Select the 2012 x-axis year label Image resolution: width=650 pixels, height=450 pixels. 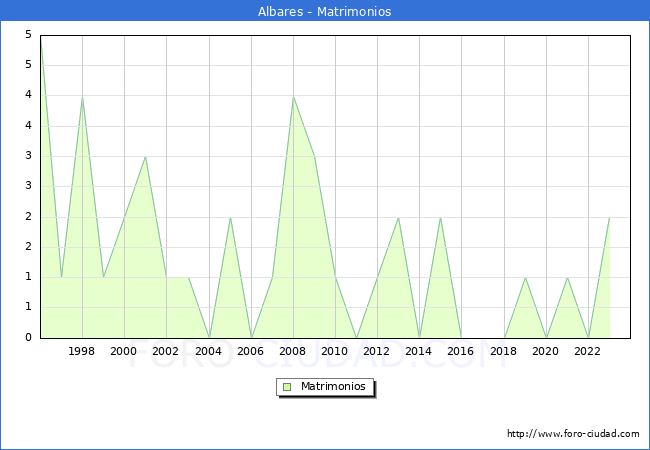[x=376, y=351]
